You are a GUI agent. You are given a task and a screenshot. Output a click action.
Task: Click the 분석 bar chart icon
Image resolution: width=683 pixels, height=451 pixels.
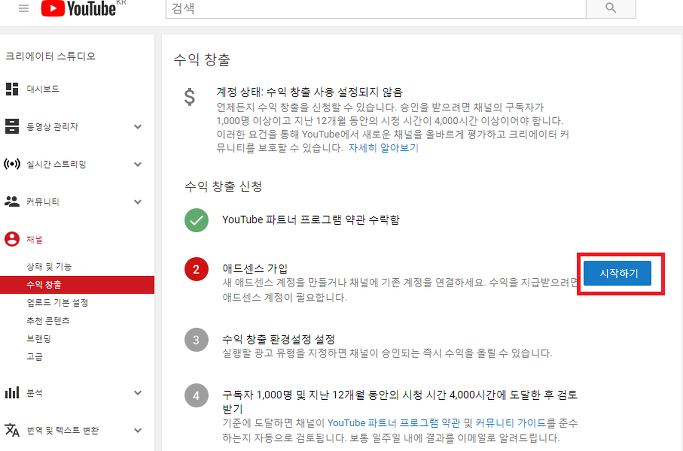click(x=12, y=393)
